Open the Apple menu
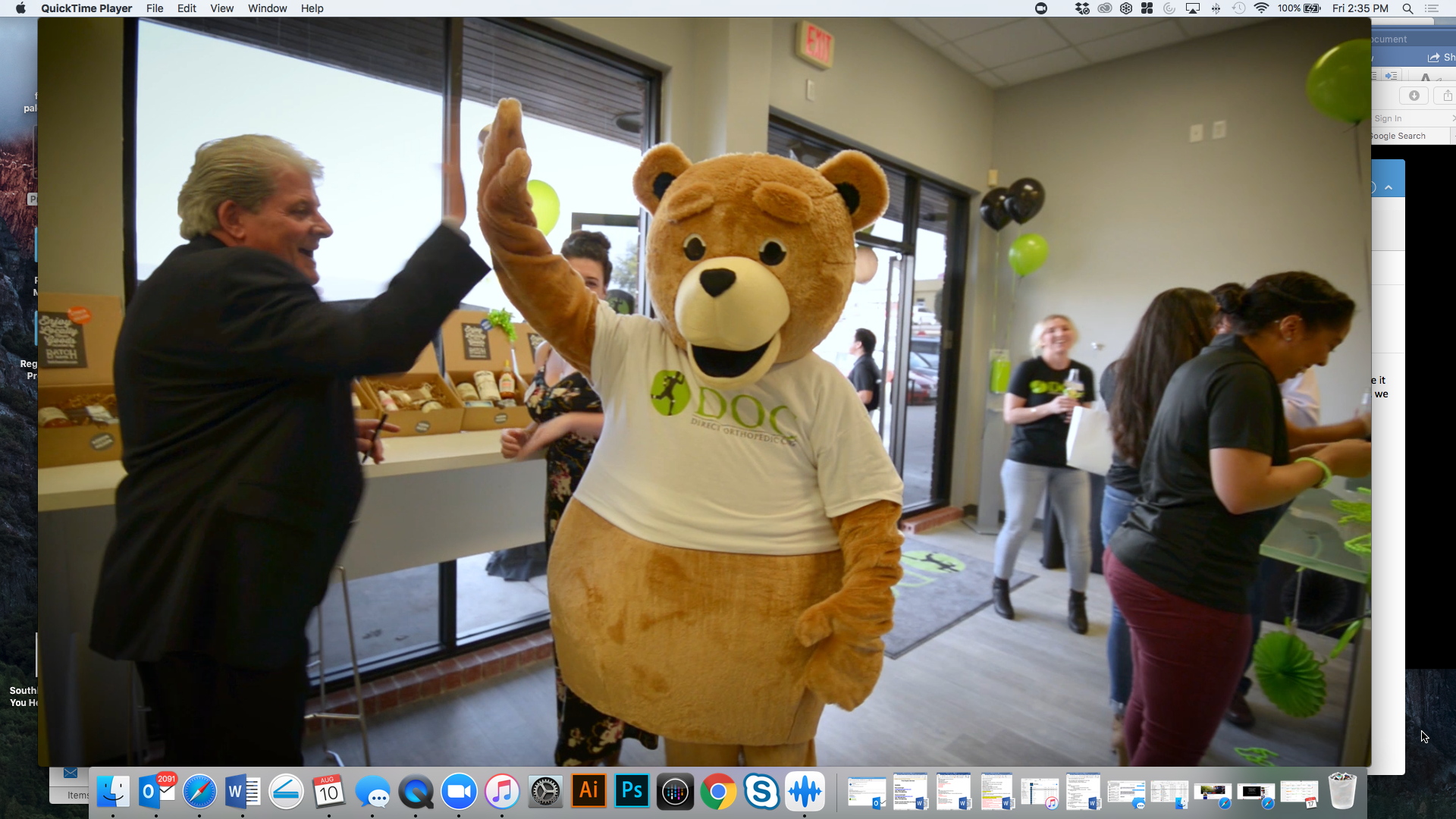 (20, 8)
